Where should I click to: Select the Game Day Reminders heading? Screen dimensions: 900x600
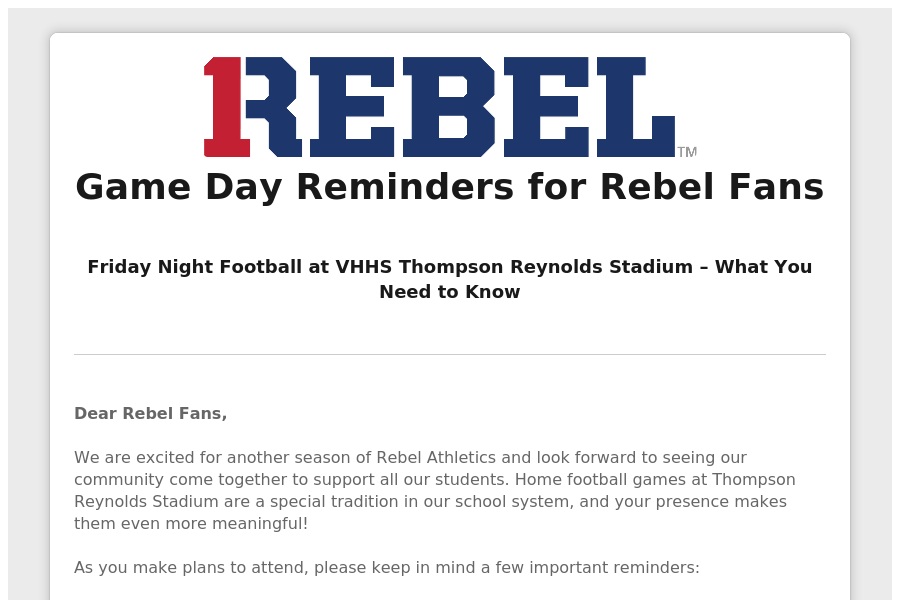(450, 187)
